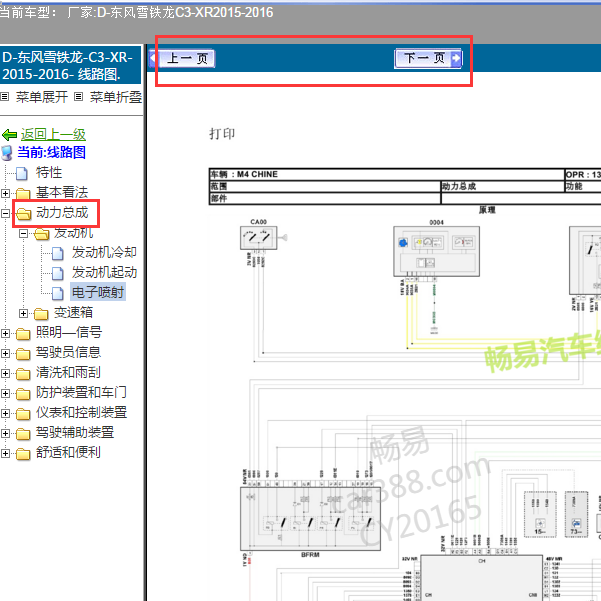Open the 仪表和控制装置 category

[x=81, y=412]
